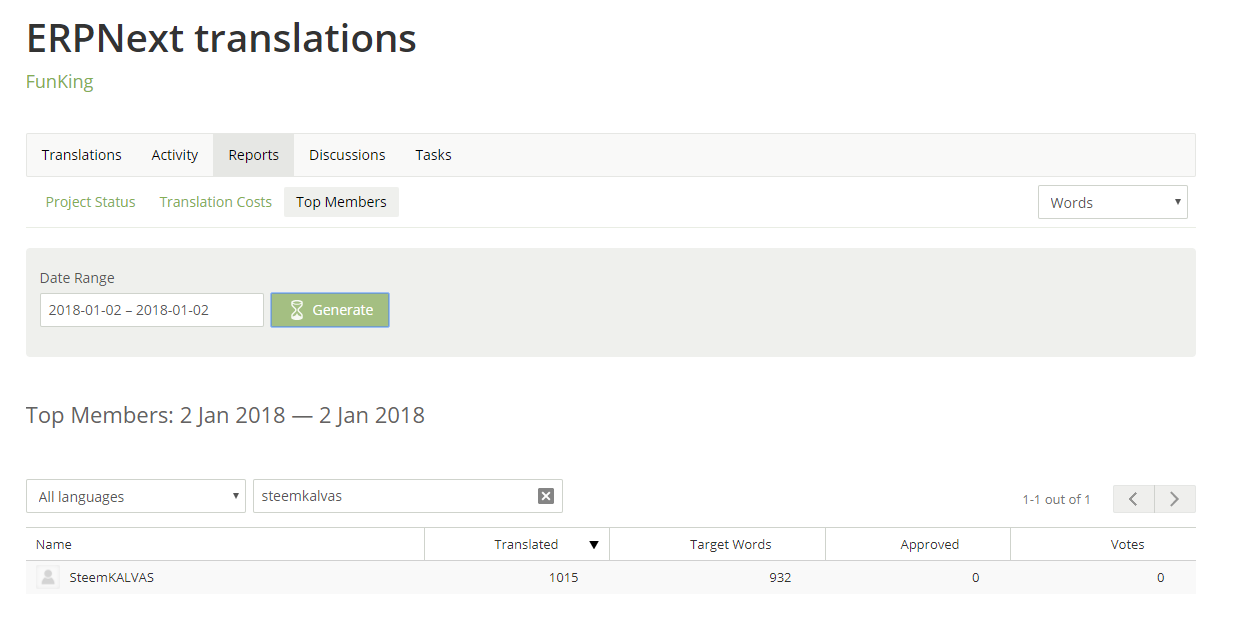Open the FunKing profile link

pos(60,82)
